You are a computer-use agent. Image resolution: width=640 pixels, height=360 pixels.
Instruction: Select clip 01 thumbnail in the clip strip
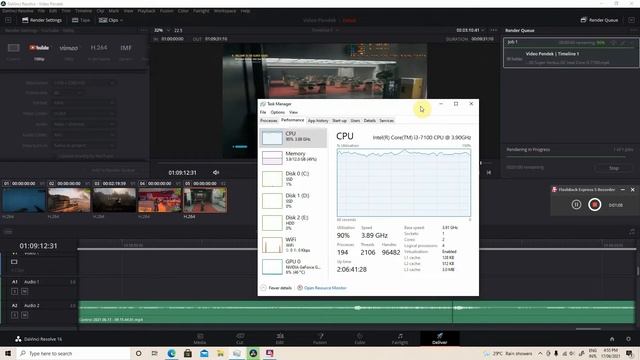point(24,200)
